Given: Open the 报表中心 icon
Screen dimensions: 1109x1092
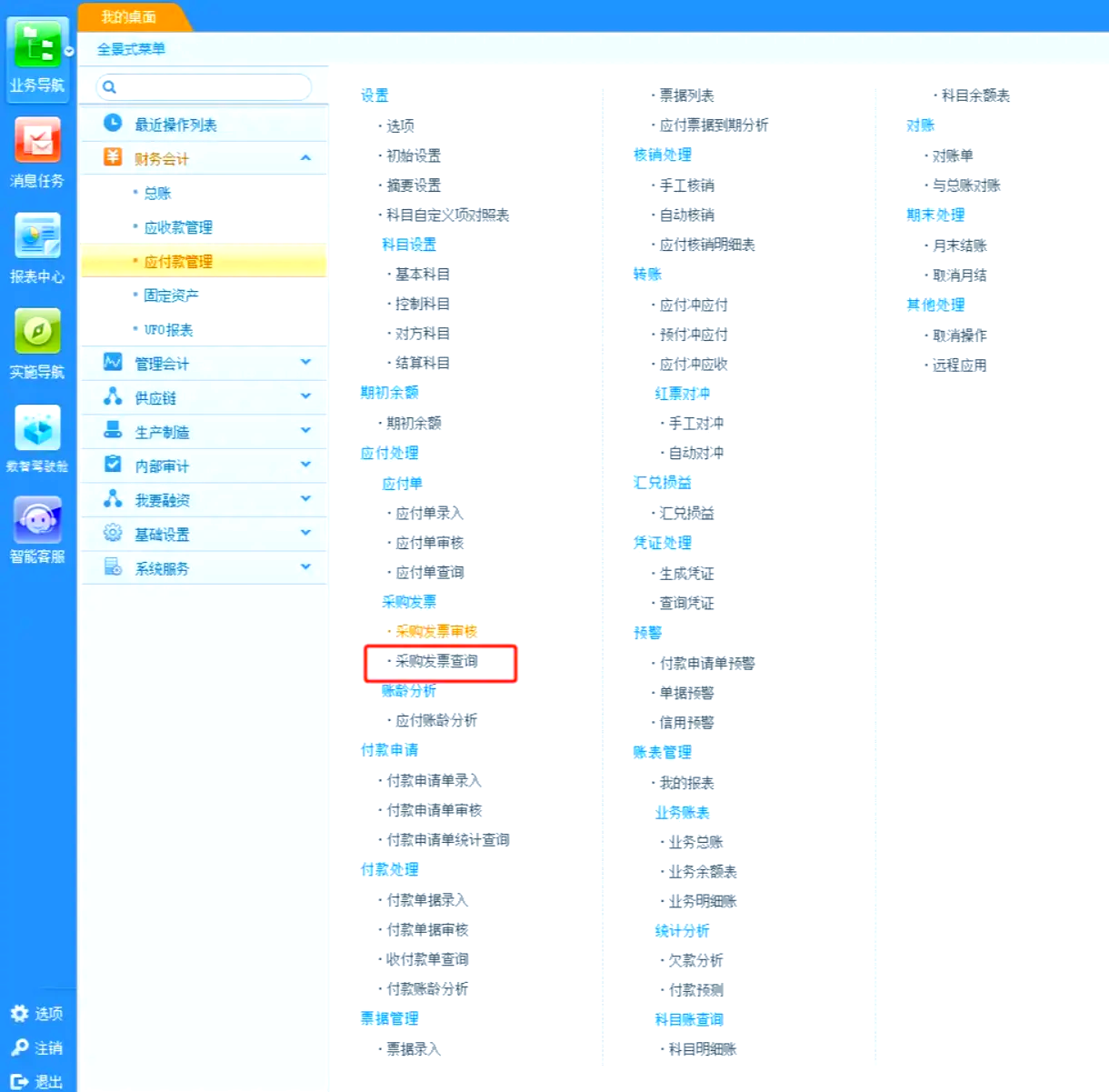Looking at the screenshot, I should coord(37,236).
